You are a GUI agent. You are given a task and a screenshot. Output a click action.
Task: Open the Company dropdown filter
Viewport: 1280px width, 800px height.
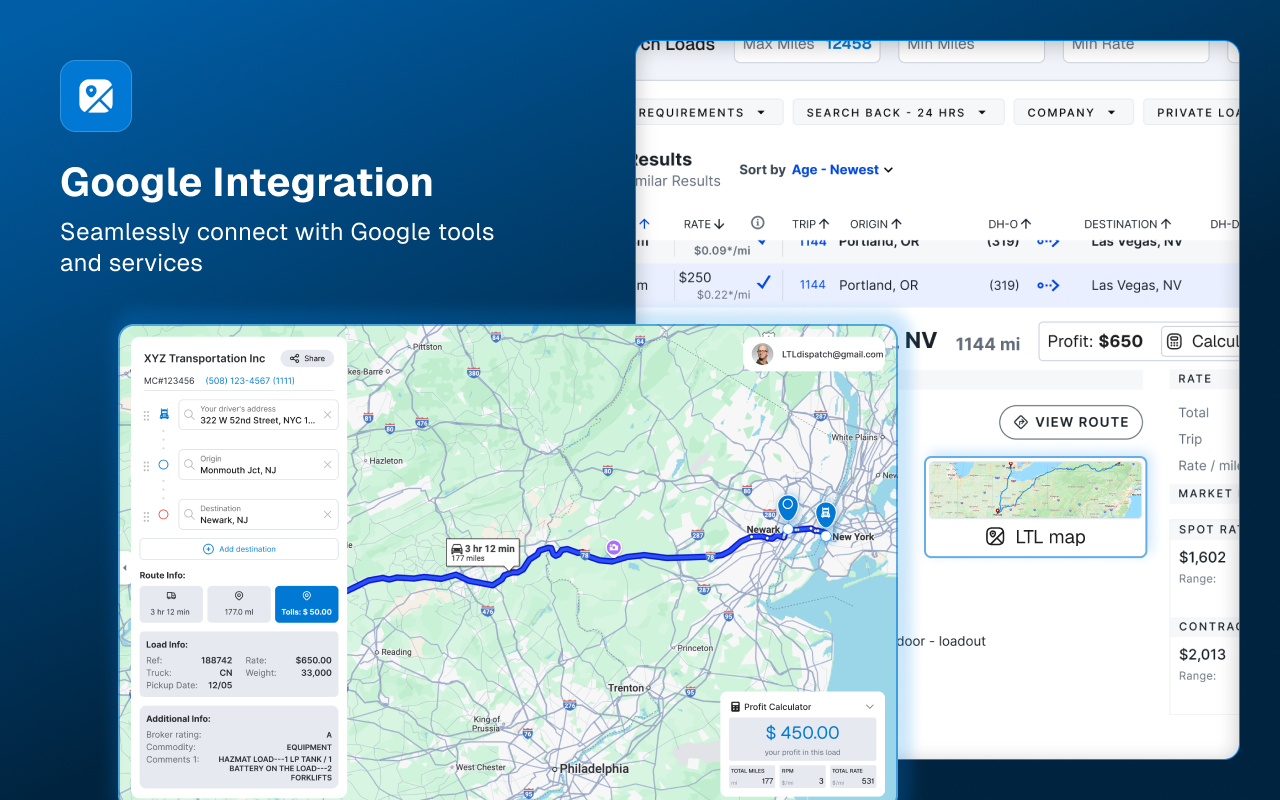(1073, 112)
